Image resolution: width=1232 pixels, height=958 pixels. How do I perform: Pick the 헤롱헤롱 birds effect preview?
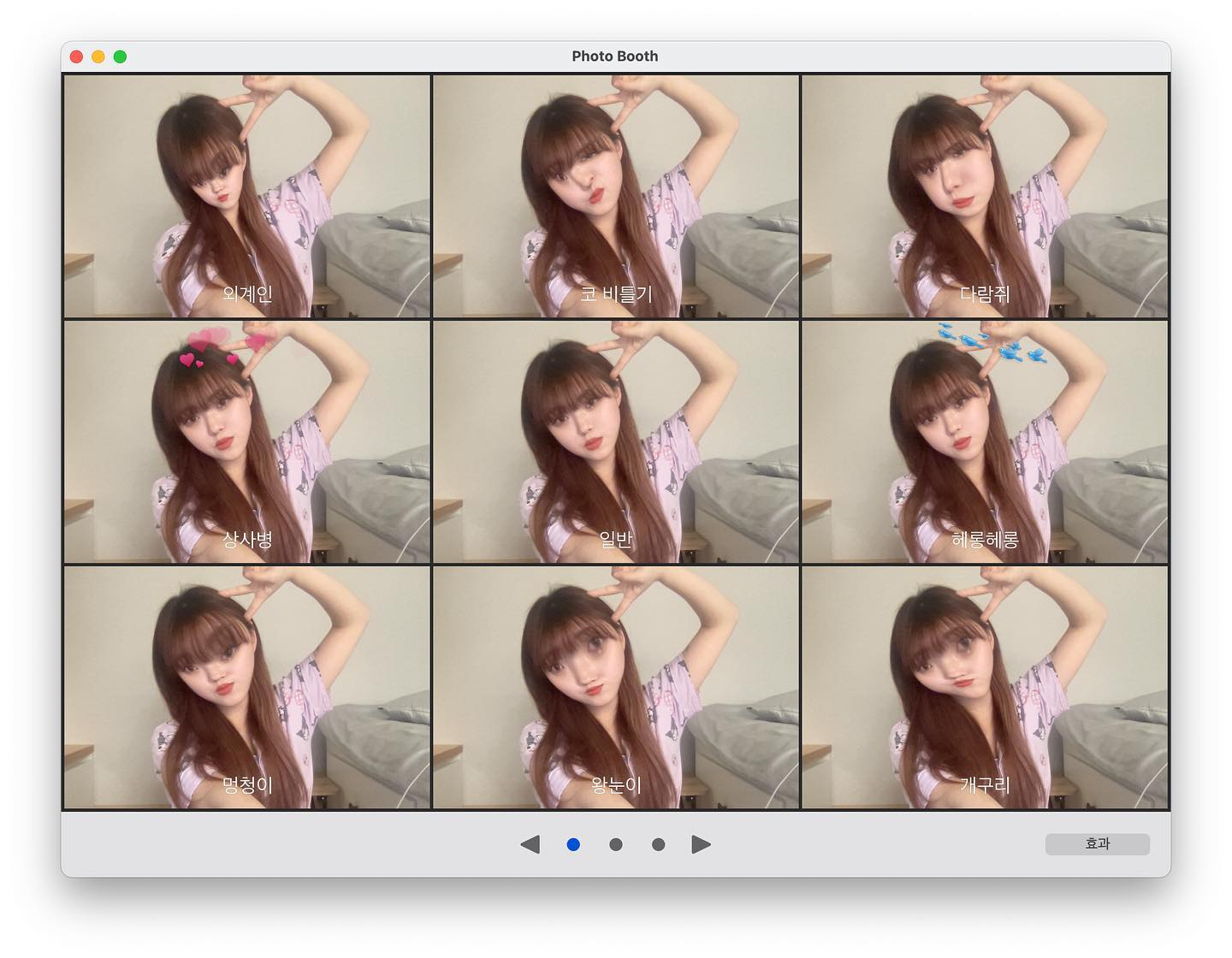coord(985,442)
